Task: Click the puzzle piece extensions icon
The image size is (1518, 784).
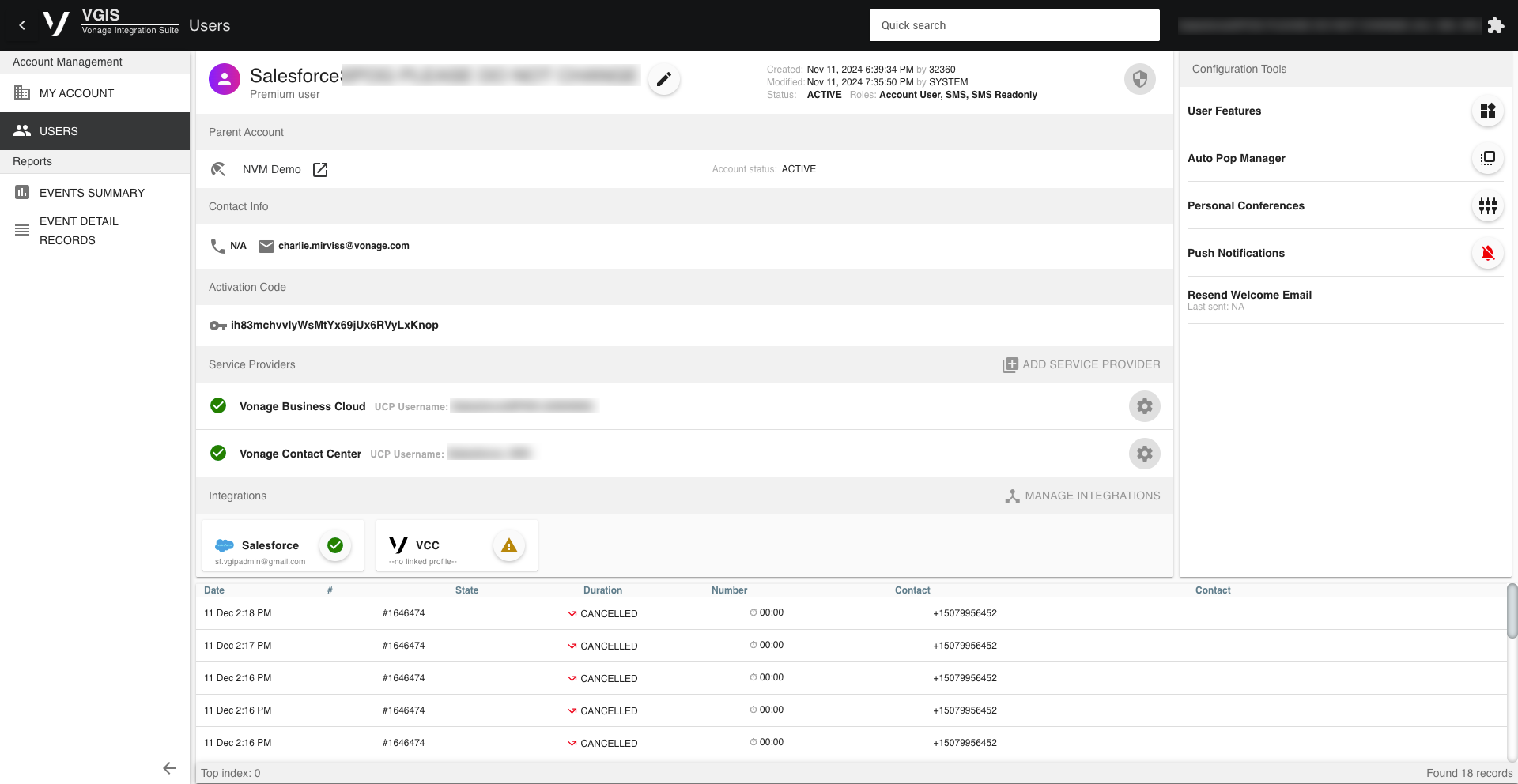Action: coord(1495,25)
